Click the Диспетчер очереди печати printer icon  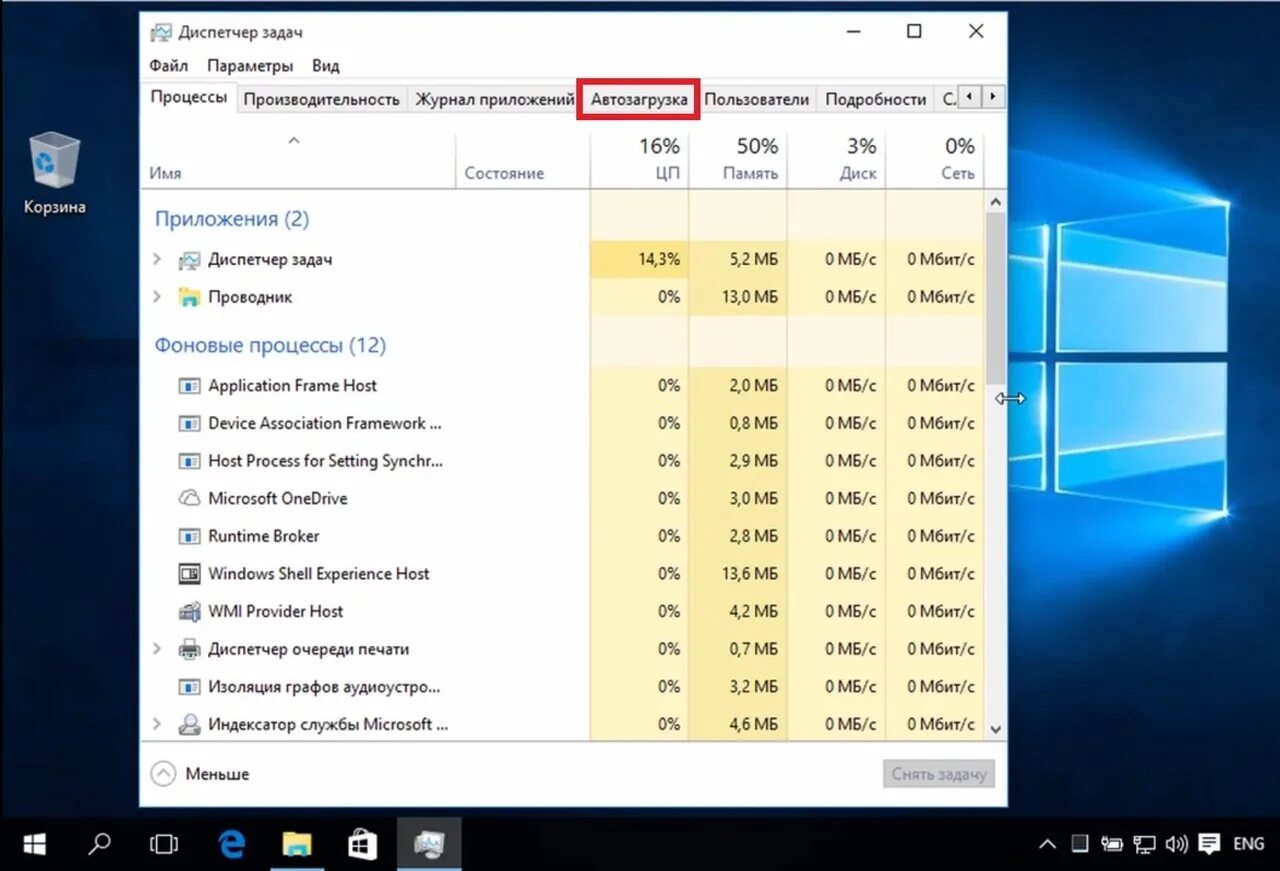189,649
